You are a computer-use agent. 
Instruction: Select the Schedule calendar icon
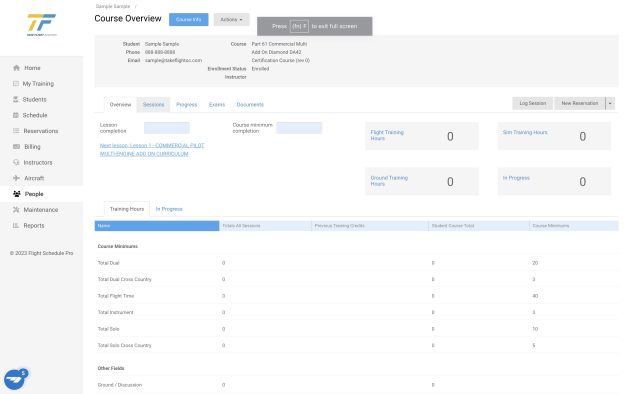(16, 115)
